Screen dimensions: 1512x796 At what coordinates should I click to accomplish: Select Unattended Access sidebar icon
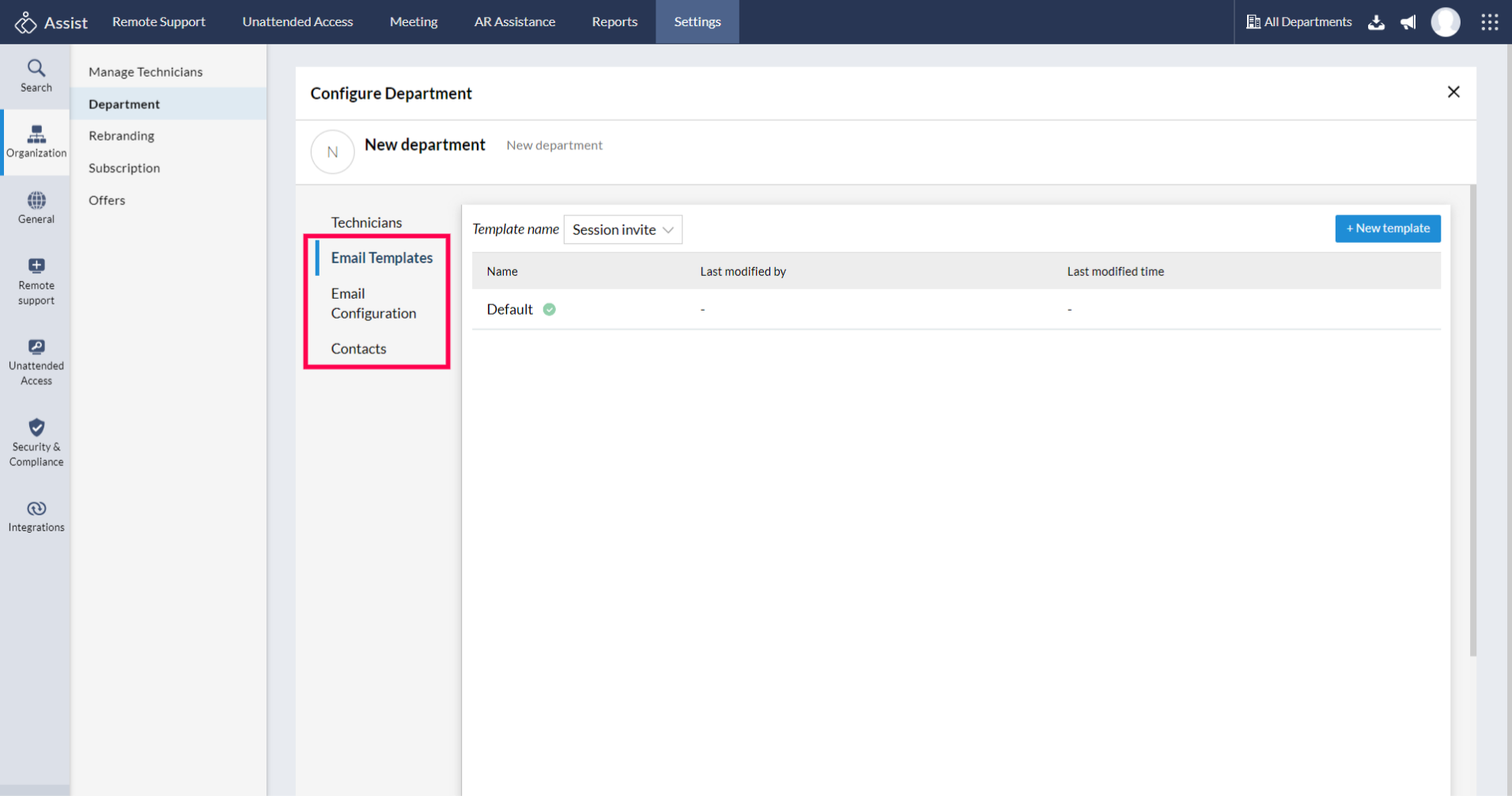click(x=36, y=348)
